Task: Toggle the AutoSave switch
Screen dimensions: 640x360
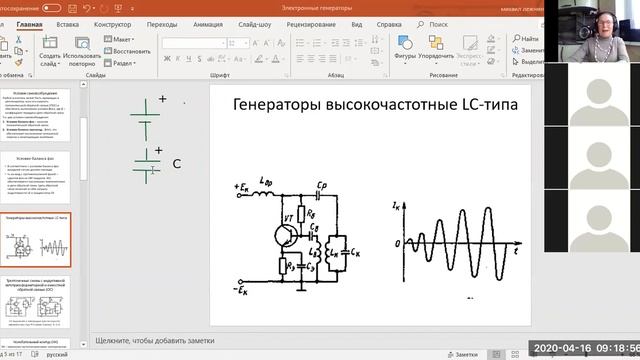Action: click(51, 8)
